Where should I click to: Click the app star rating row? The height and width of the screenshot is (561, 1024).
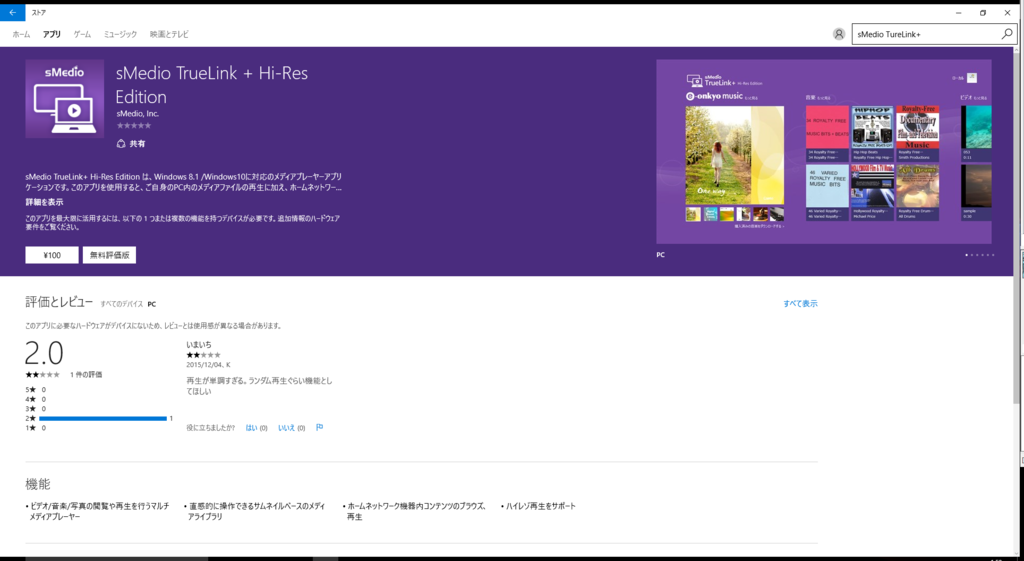coord(134,125)
